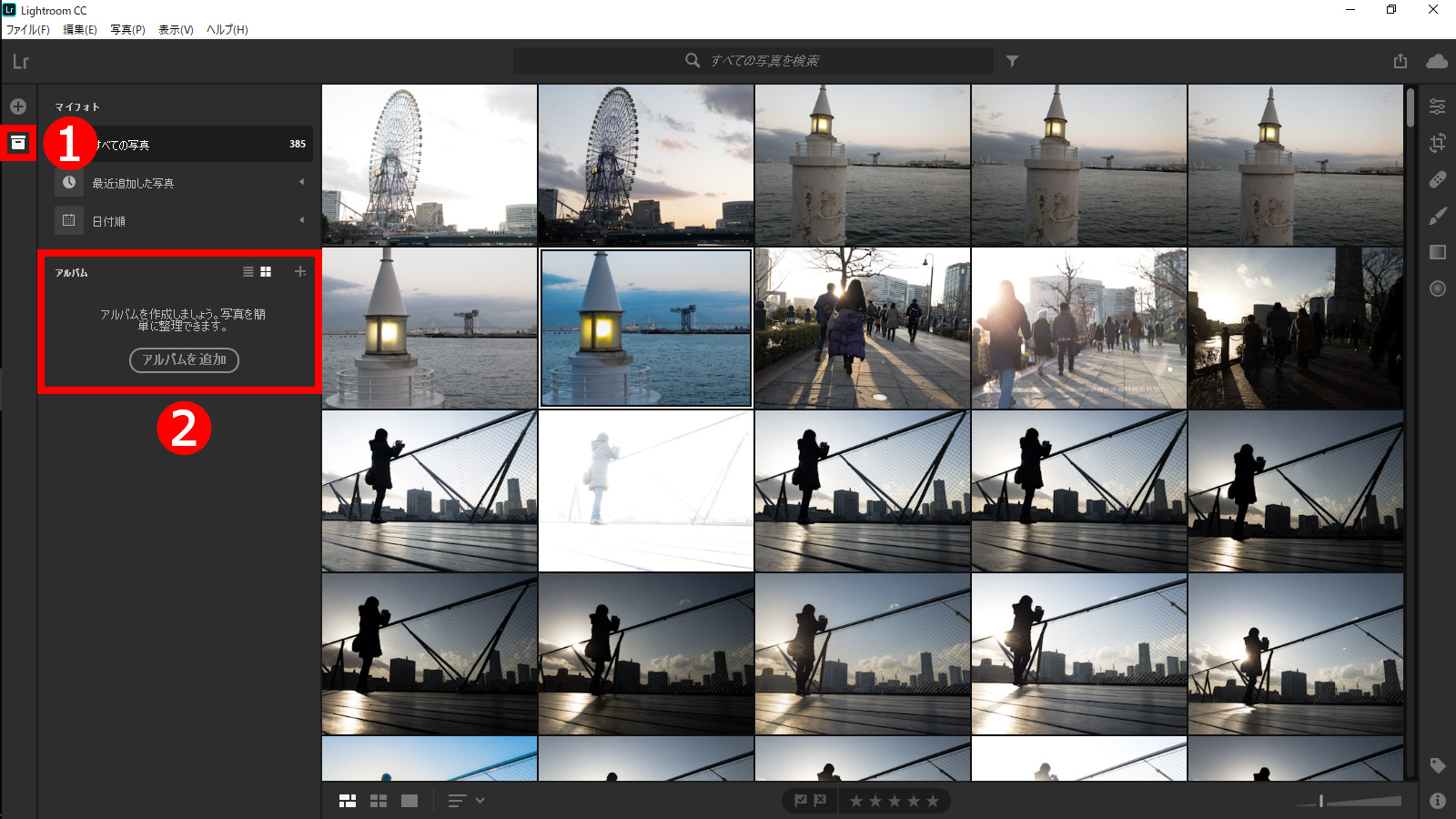Click the アルバムを追加 button

tap(184, 360)
